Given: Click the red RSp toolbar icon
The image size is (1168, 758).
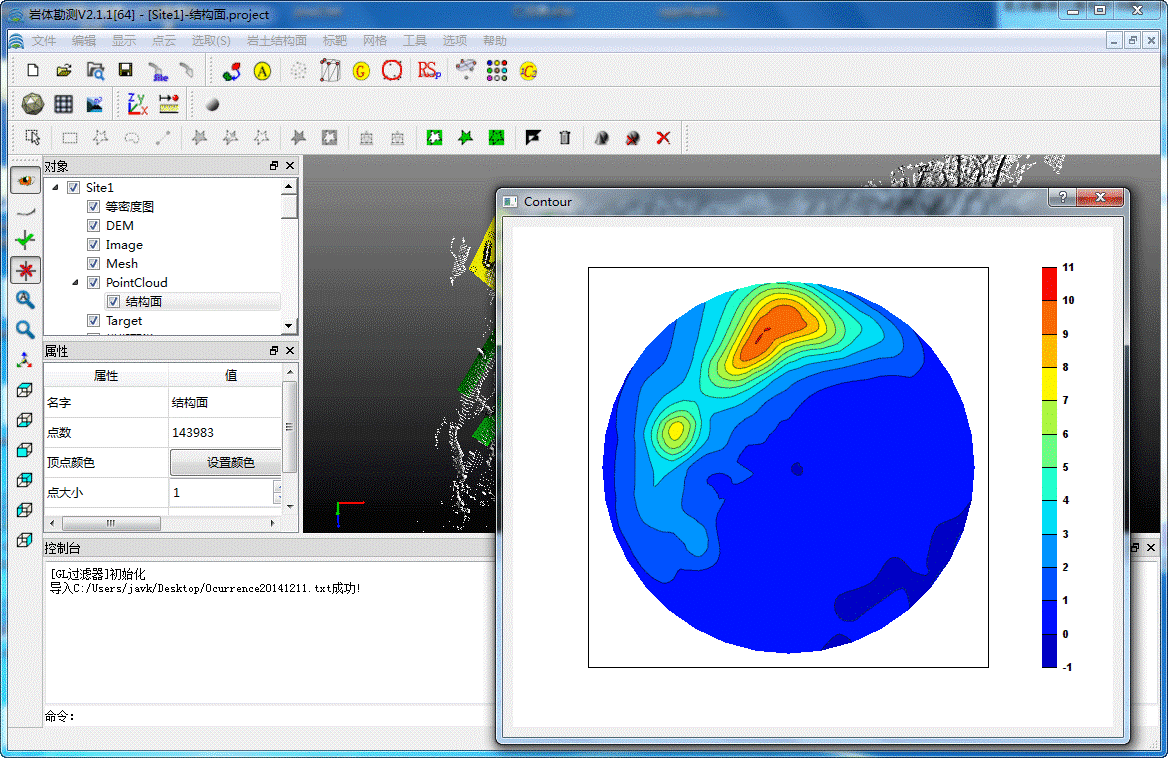Looking at the screenshot, I should point(429,71).
